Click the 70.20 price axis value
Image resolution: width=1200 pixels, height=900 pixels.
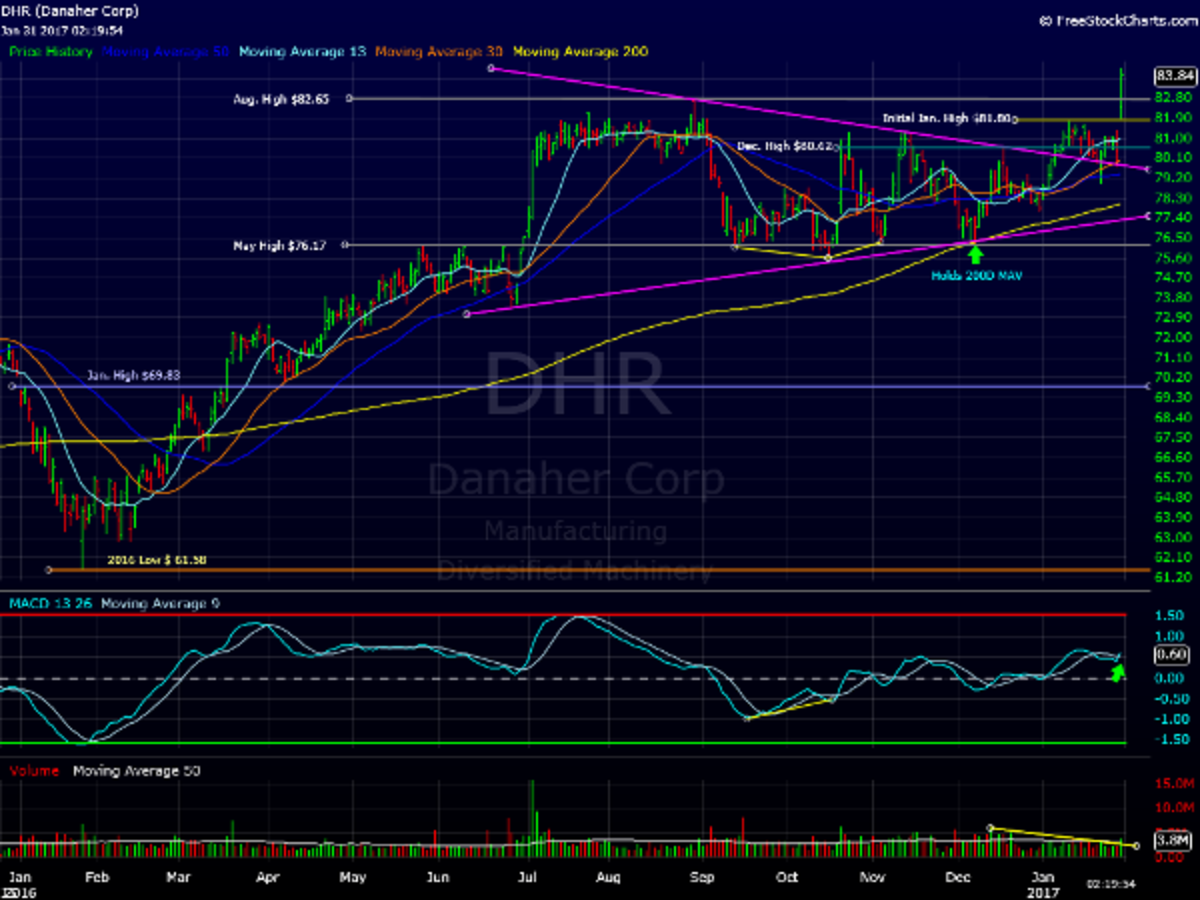[x=1172, y=377]
